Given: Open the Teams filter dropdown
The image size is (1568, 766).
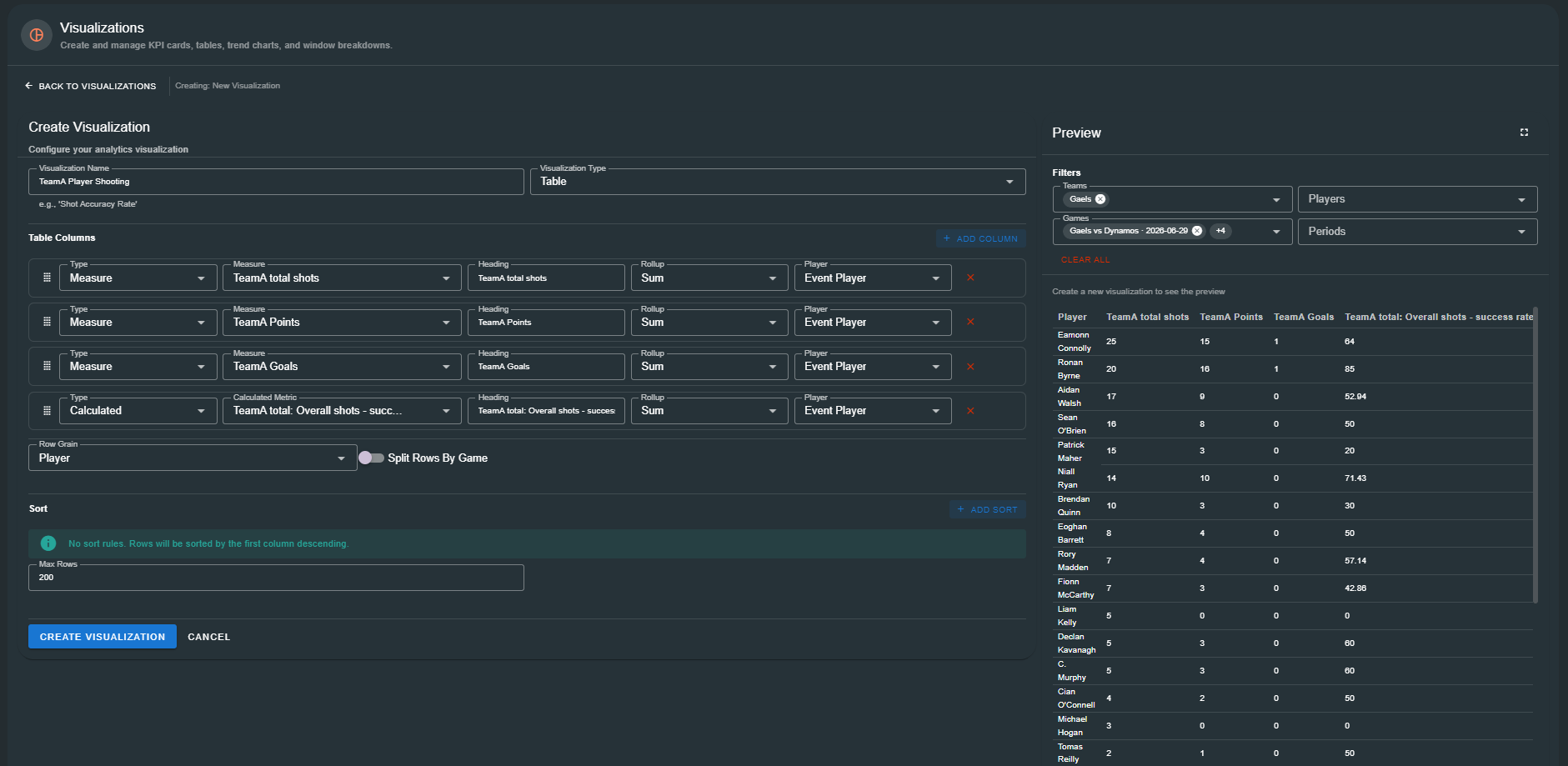Looking at the screenshot, I should click(x=1172, y=199).
